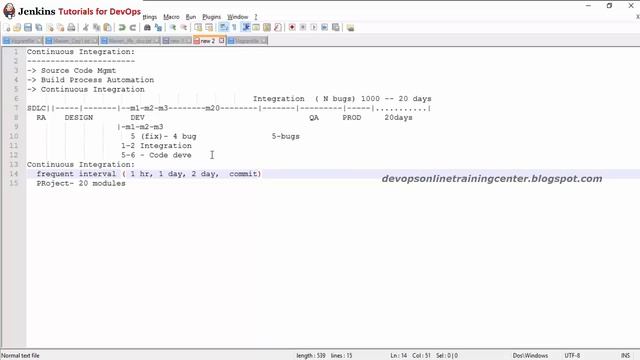Click the word 'PROD' on line 8
Screen dimensions: 640x360
point(352,118)
